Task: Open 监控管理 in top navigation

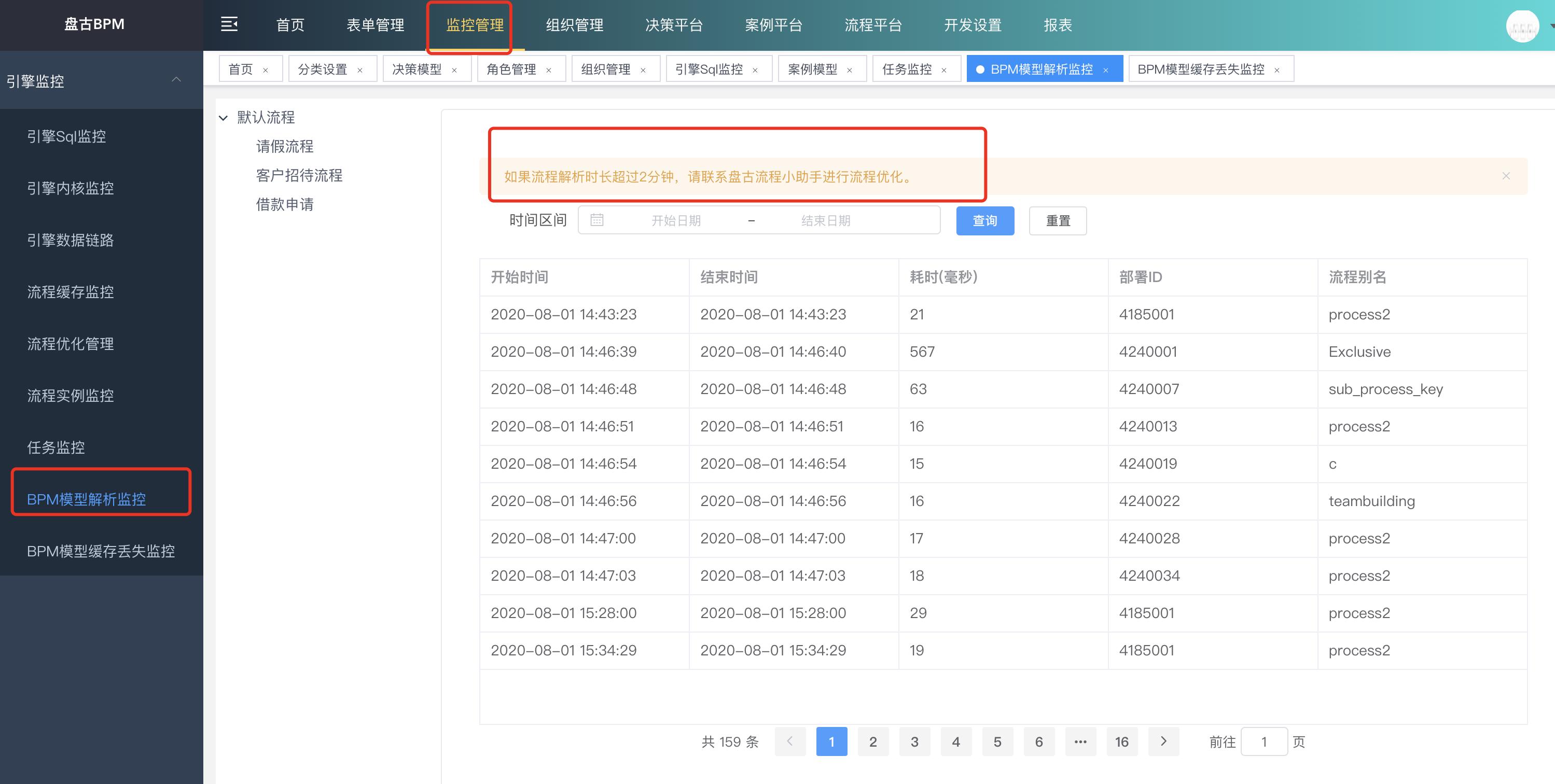Action: tap(475, 25)
